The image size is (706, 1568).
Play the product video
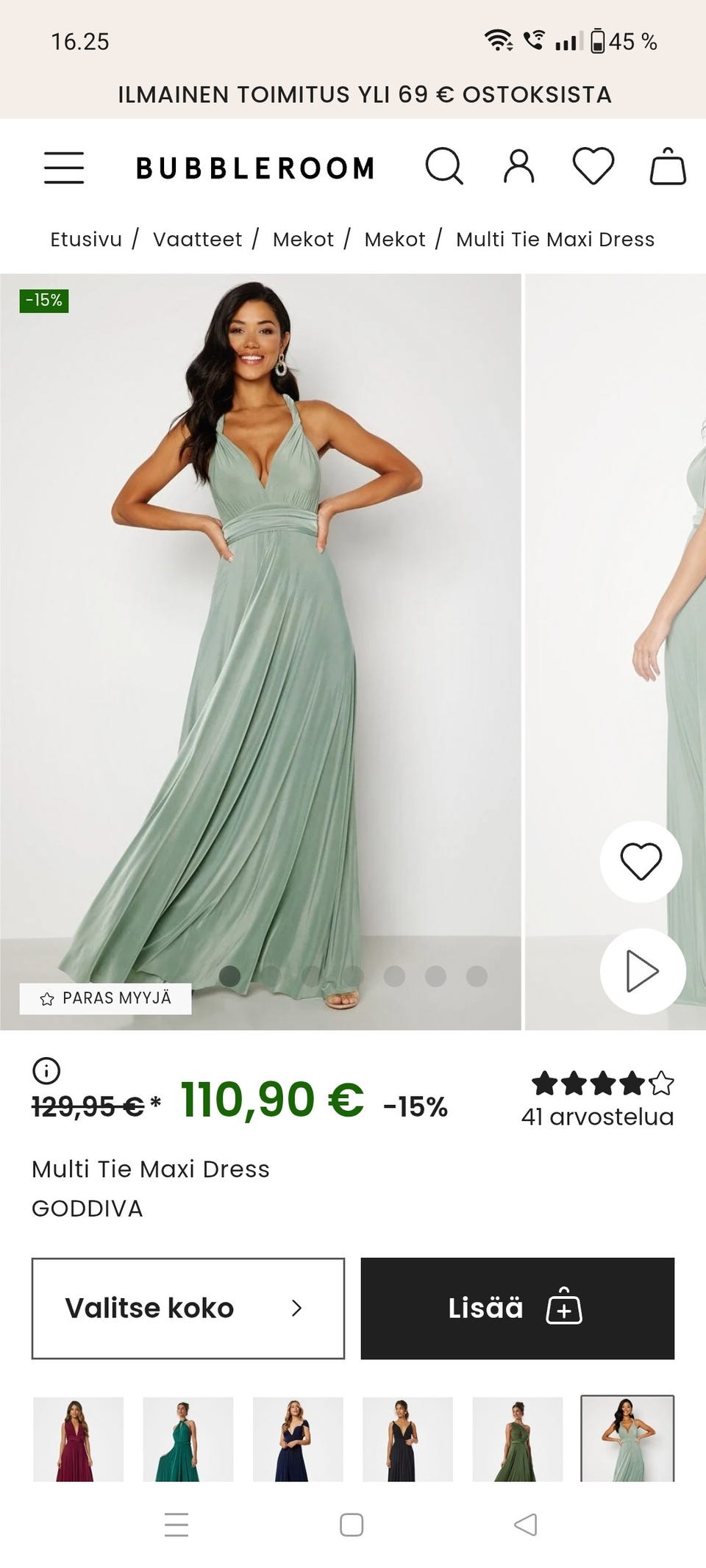click(x=642, y=971)
